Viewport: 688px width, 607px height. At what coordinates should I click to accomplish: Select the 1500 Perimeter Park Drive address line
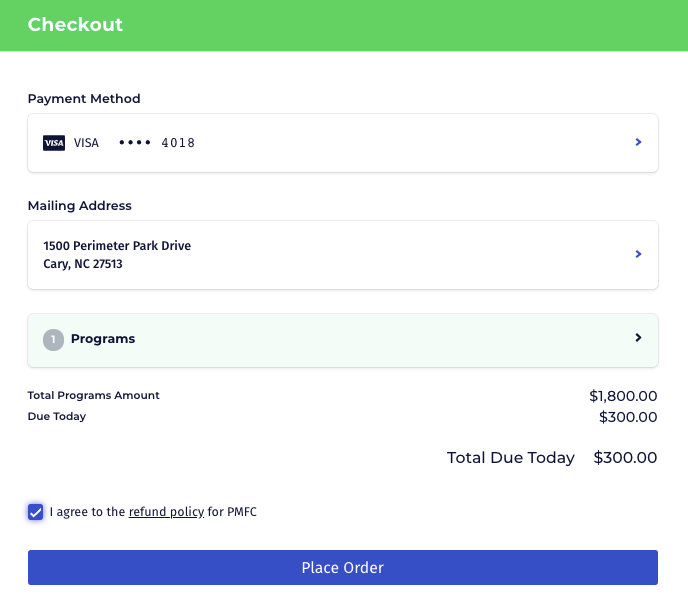[x=117, y=246]
